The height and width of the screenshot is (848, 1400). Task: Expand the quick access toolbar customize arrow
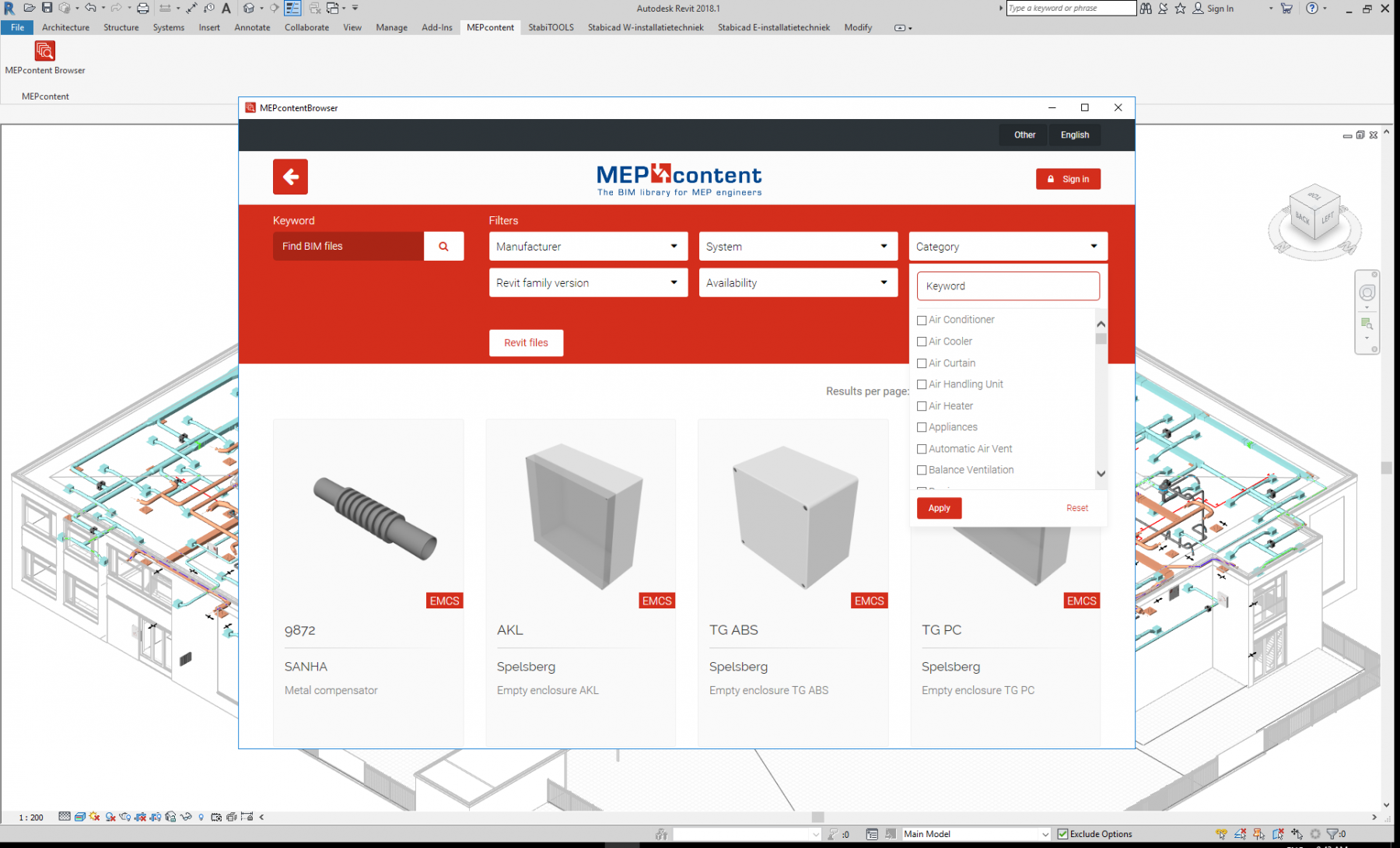pyautogui.click(x=355, y=8)
